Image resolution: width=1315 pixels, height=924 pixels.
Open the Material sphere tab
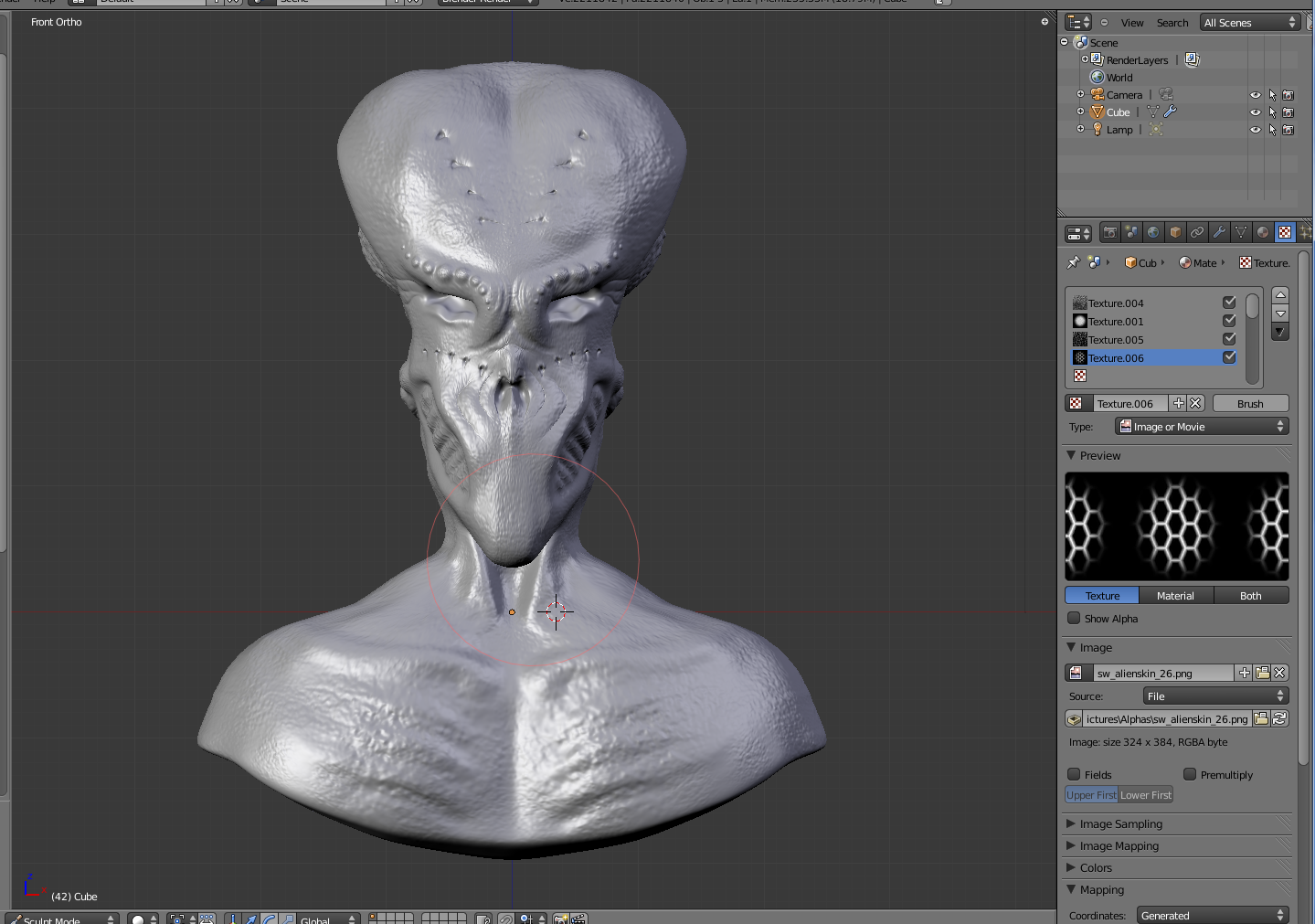point(1263,232)
